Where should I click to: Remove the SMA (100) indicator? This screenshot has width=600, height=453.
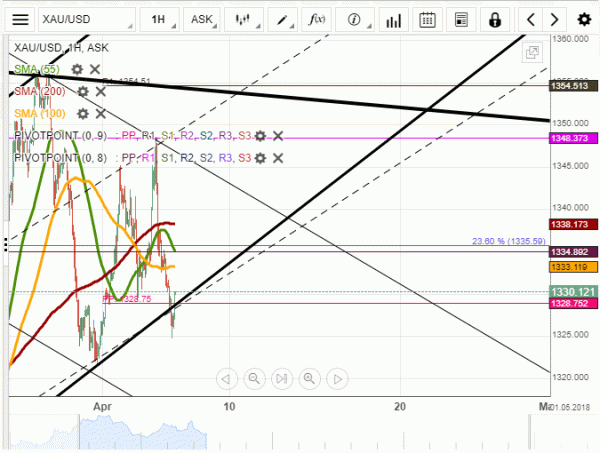click(101, 114)
